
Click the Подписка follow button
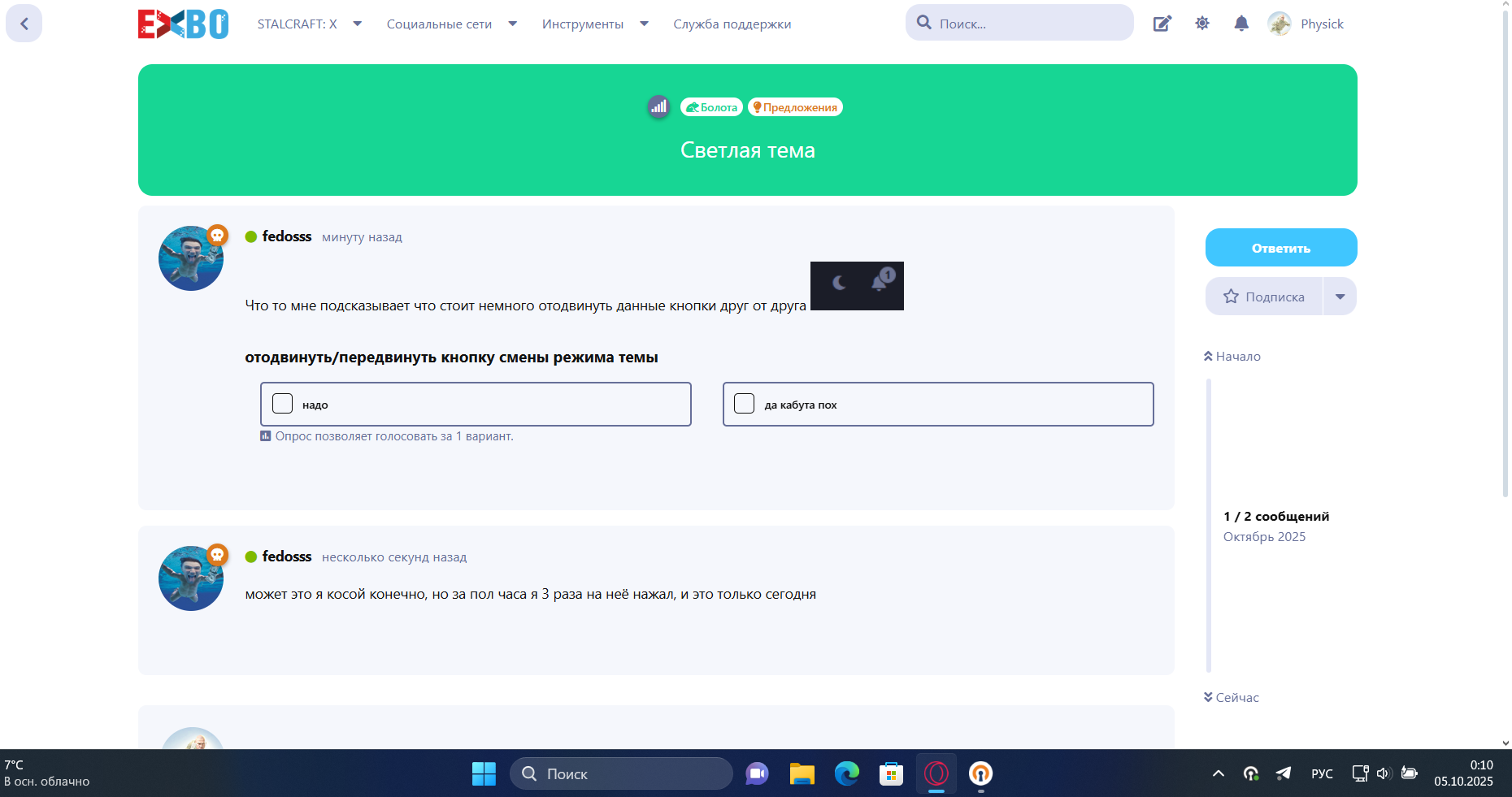pos(1264,297)
